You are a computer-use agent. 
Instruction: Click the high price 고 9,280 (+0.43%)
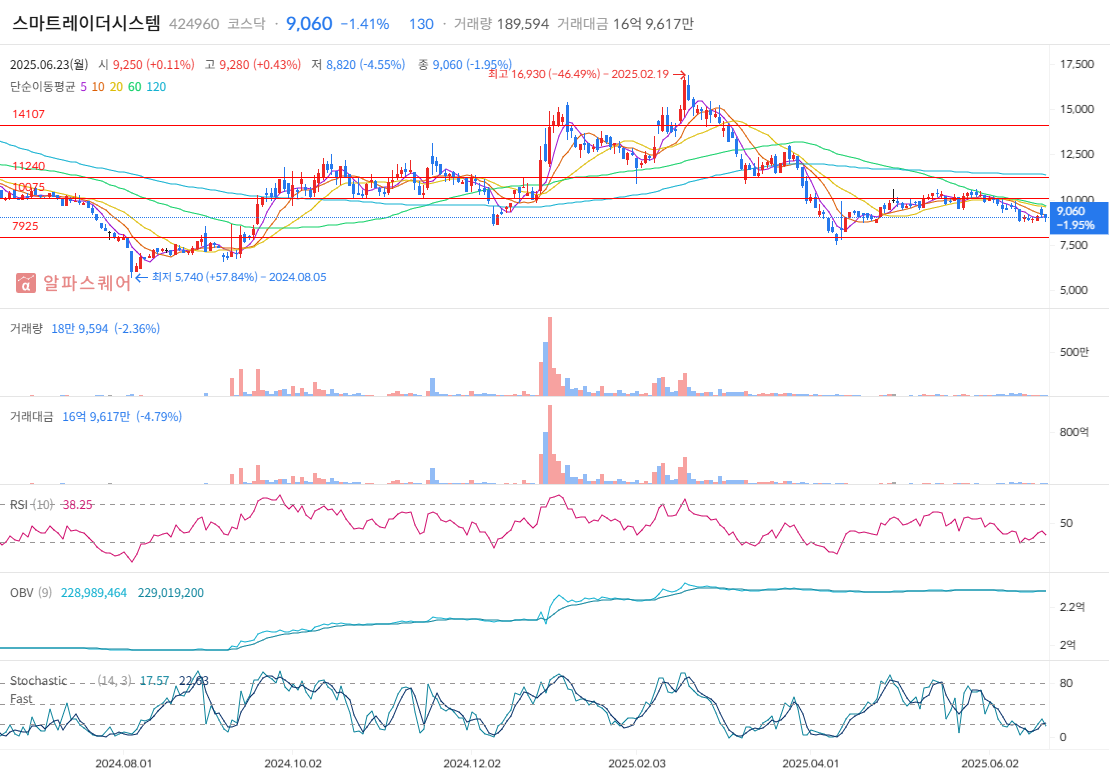[x=253, y=64]
